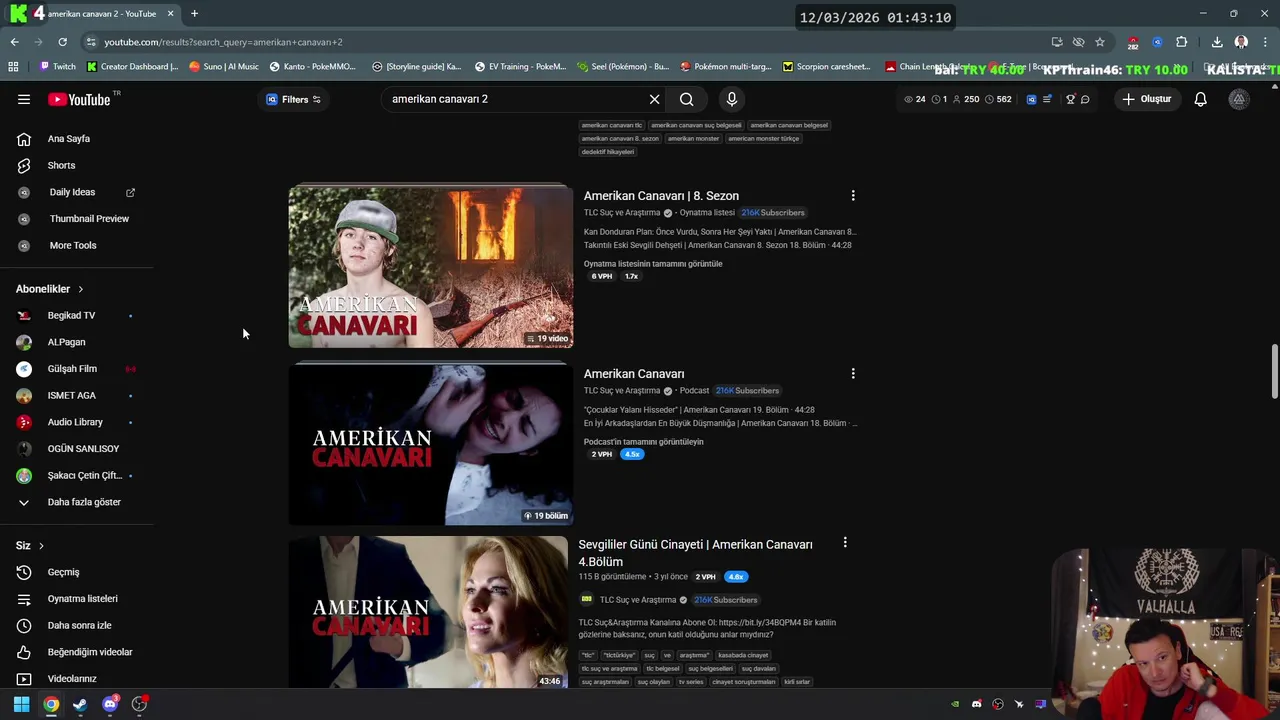The width and height of the screenshot is (1280, 720).
Task: Open Şakacı Çetin Çift... subscription
Action: click(x=76, y=475)
